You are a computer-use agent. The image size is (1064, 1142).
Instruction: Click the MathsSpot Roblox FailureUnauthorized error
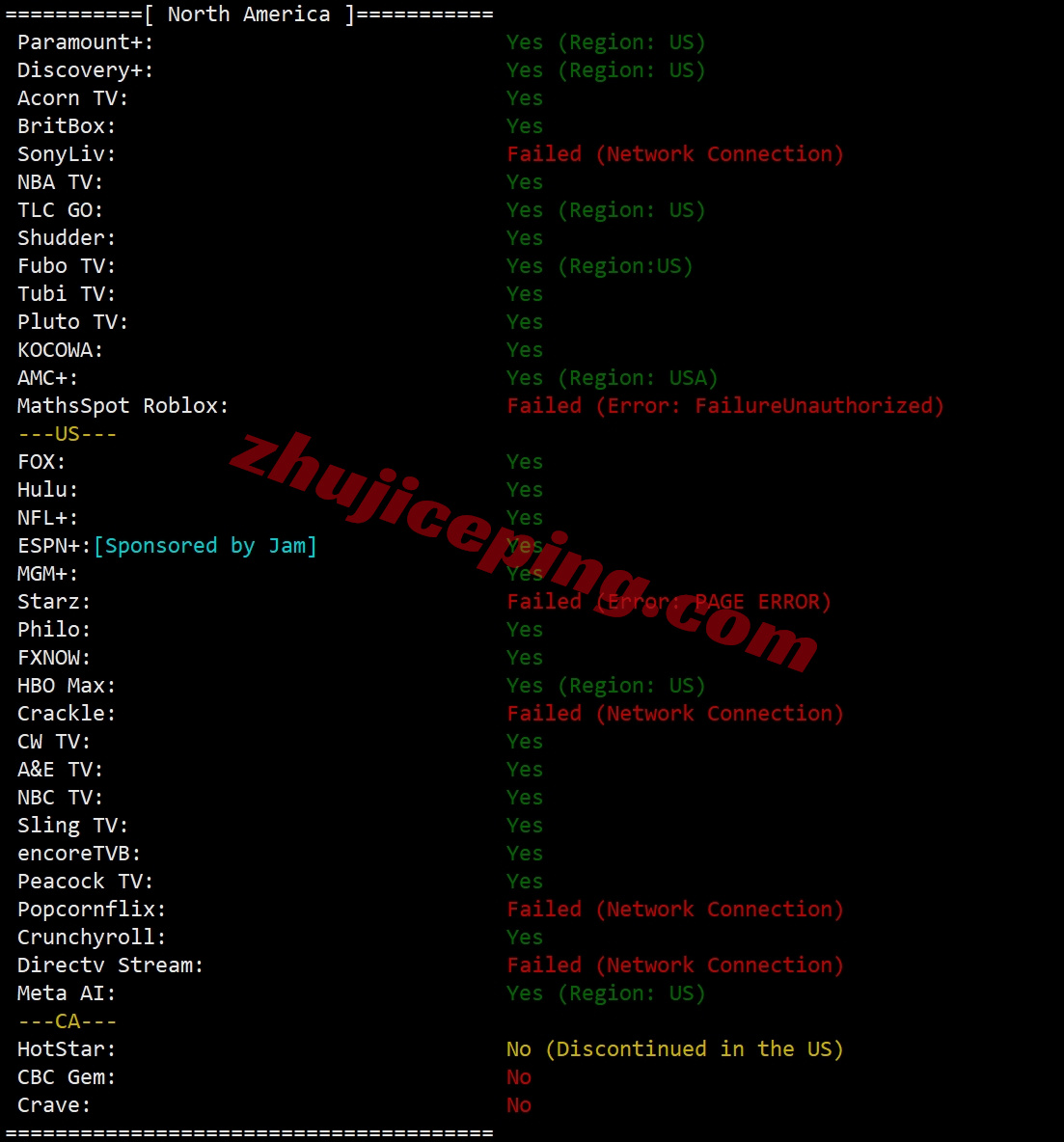[725, 406]
